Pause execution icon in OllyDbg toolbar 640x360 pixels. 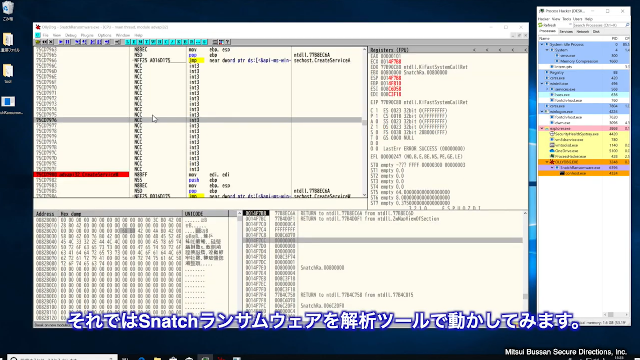click(x=67, y=42)
